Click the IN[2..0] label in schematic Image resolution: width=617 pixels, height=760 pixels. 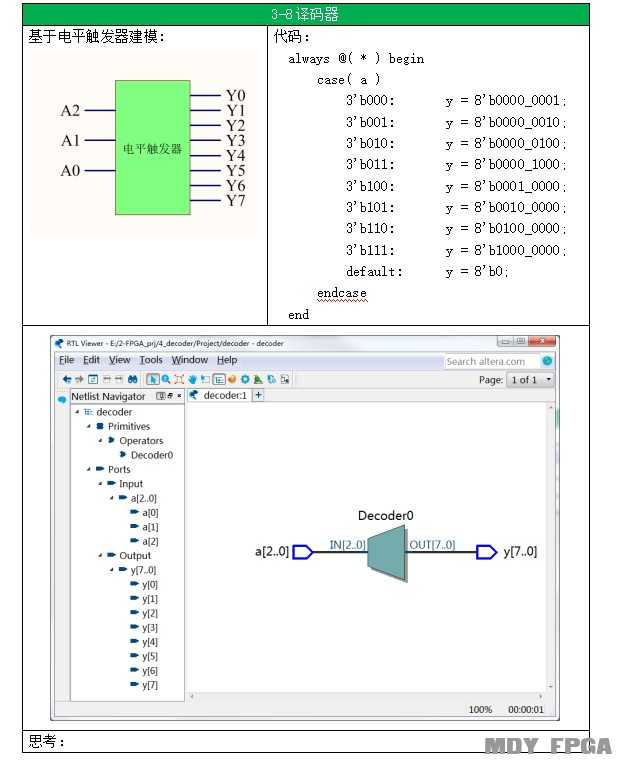pyautogui.click(x=347, y=545)
